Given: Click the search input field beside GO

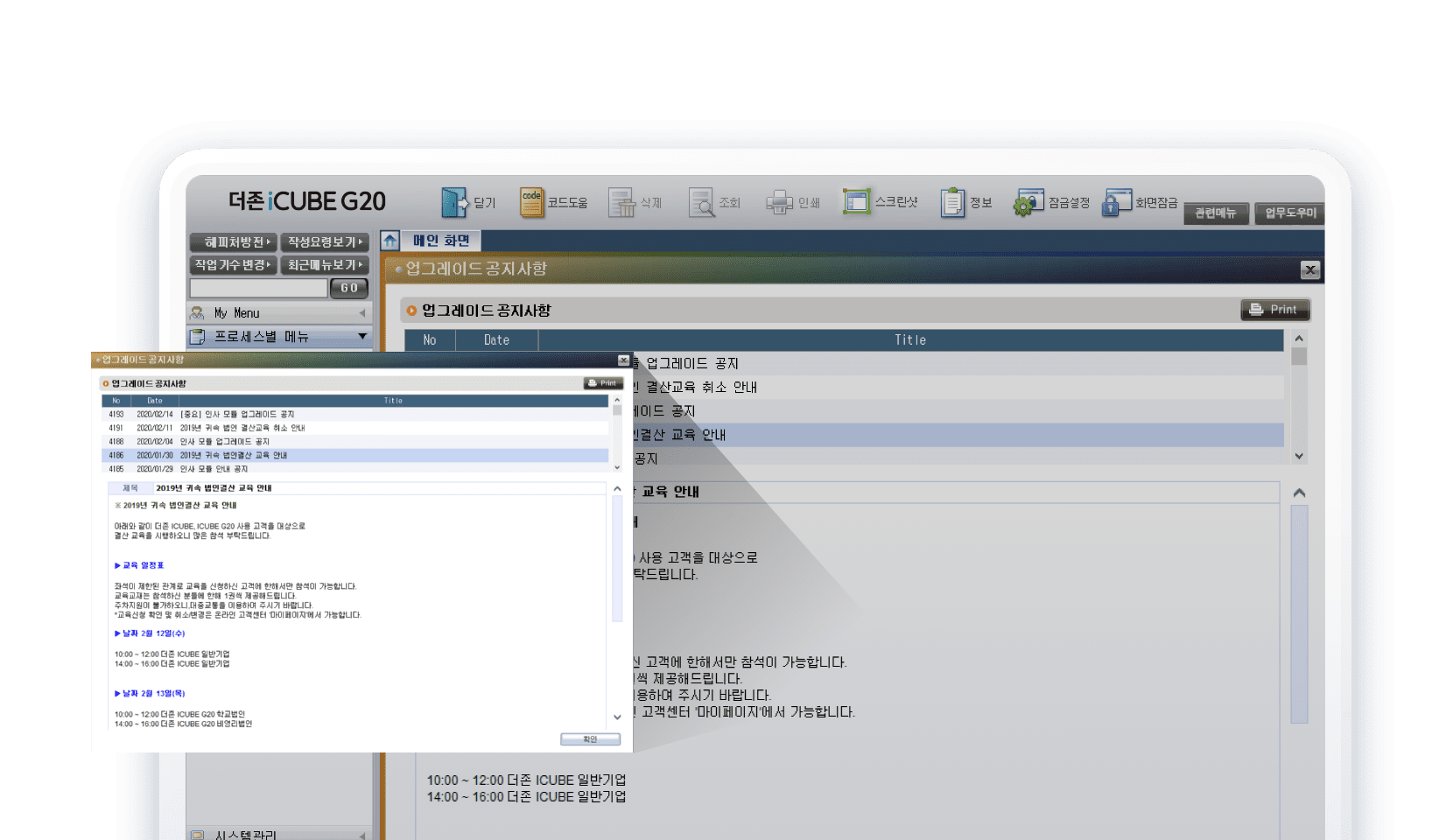Looking at the screenshot, I should 258,288.
